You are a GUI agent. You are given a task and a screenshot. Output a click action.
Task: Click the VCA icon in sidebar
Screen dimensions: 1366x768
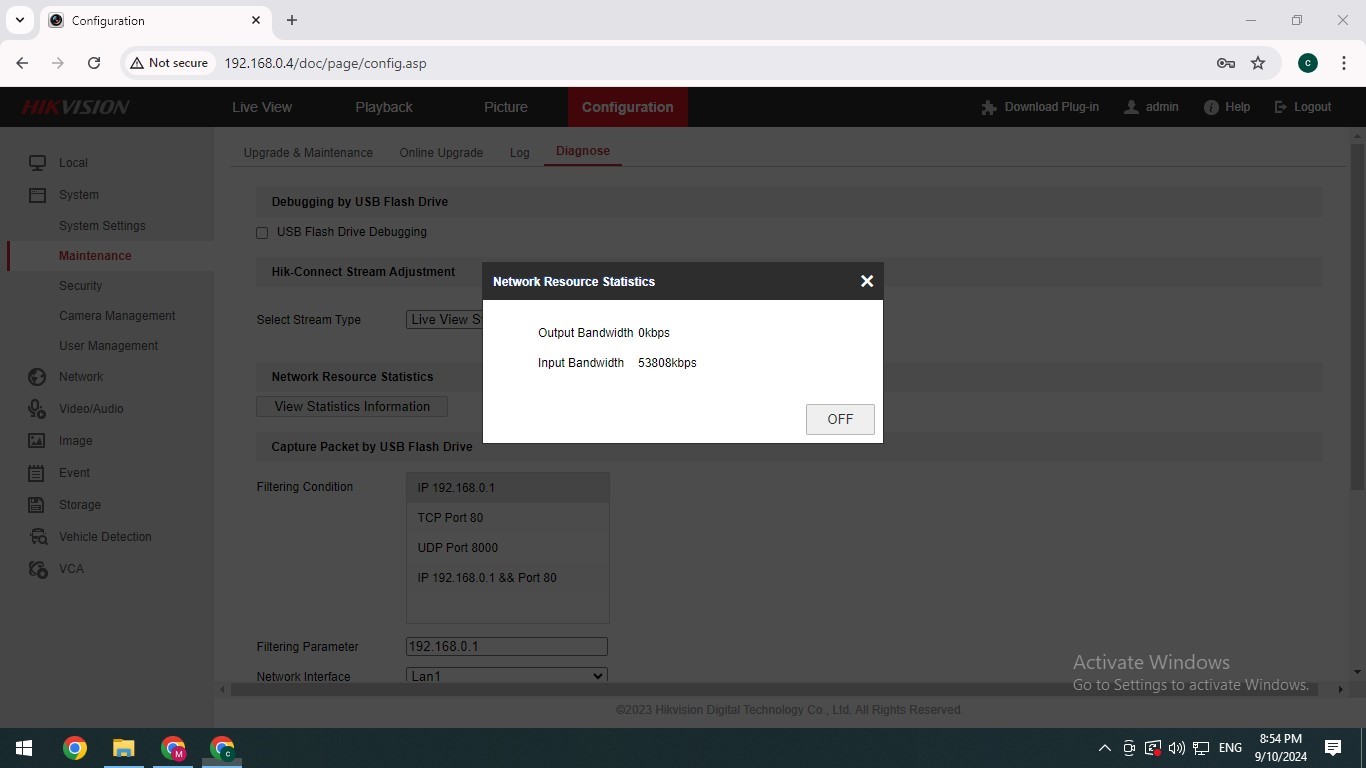click(x=37, y=569)
